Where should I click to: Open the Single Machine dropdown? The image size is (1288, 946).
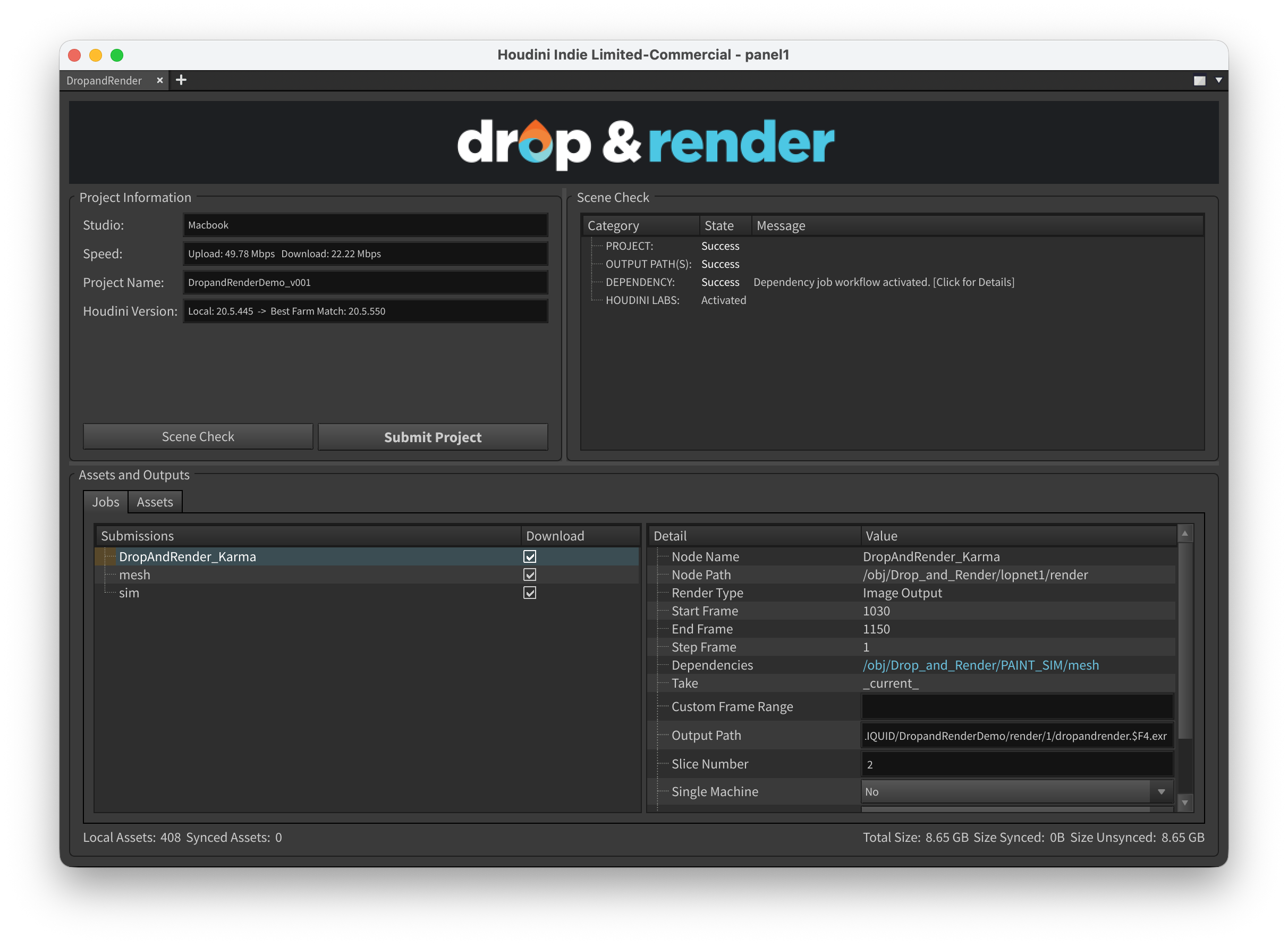(1161, 791)
